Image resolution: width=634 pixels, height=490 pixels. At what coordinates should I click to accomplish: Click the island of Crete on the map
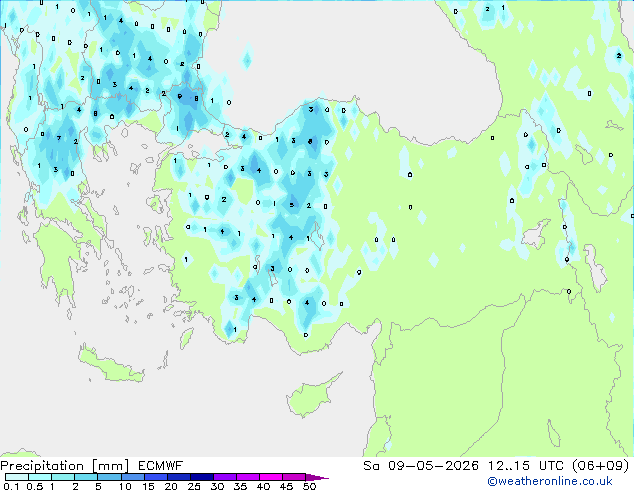[110, 366]
